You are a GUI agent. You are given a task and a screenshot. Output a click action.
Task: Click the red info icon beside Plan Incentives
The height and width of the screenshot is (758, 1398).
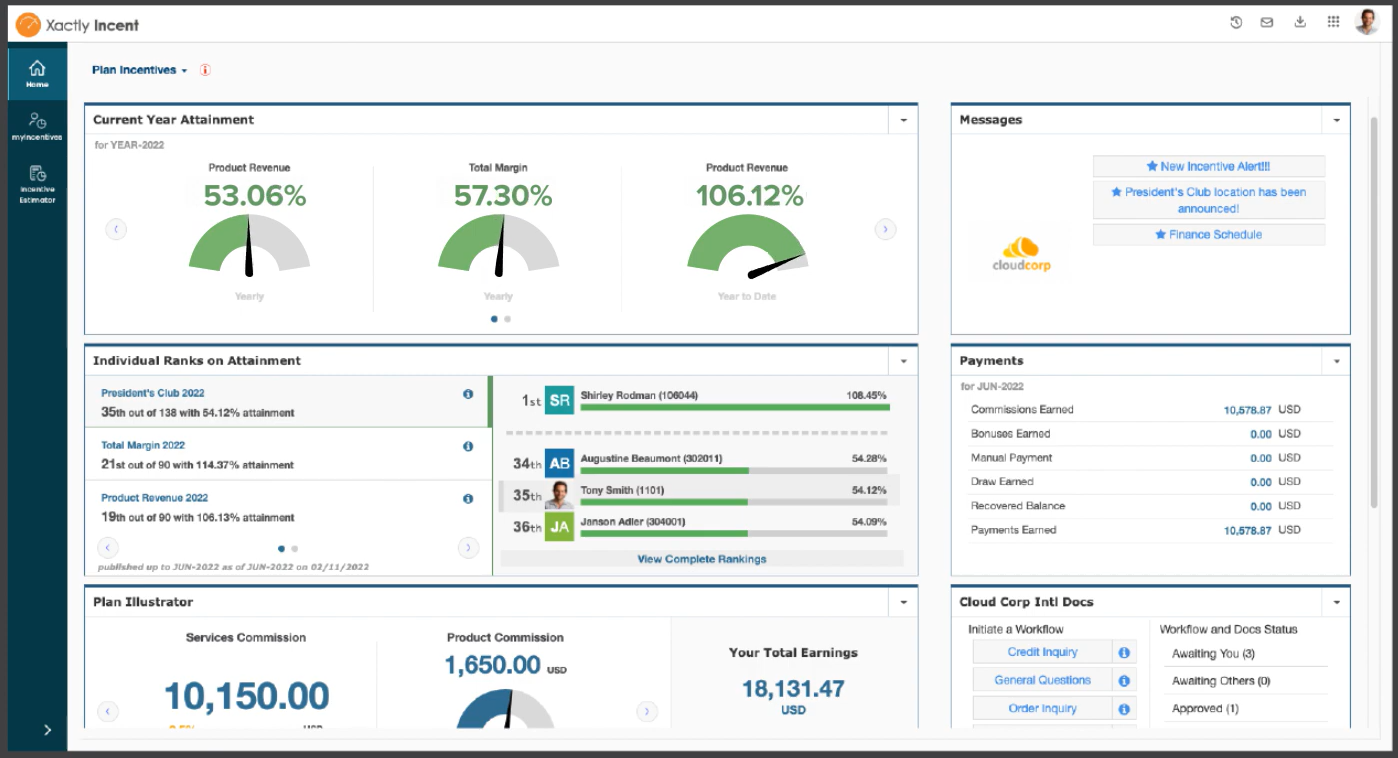pyautogui.click(x=205, y=70)
